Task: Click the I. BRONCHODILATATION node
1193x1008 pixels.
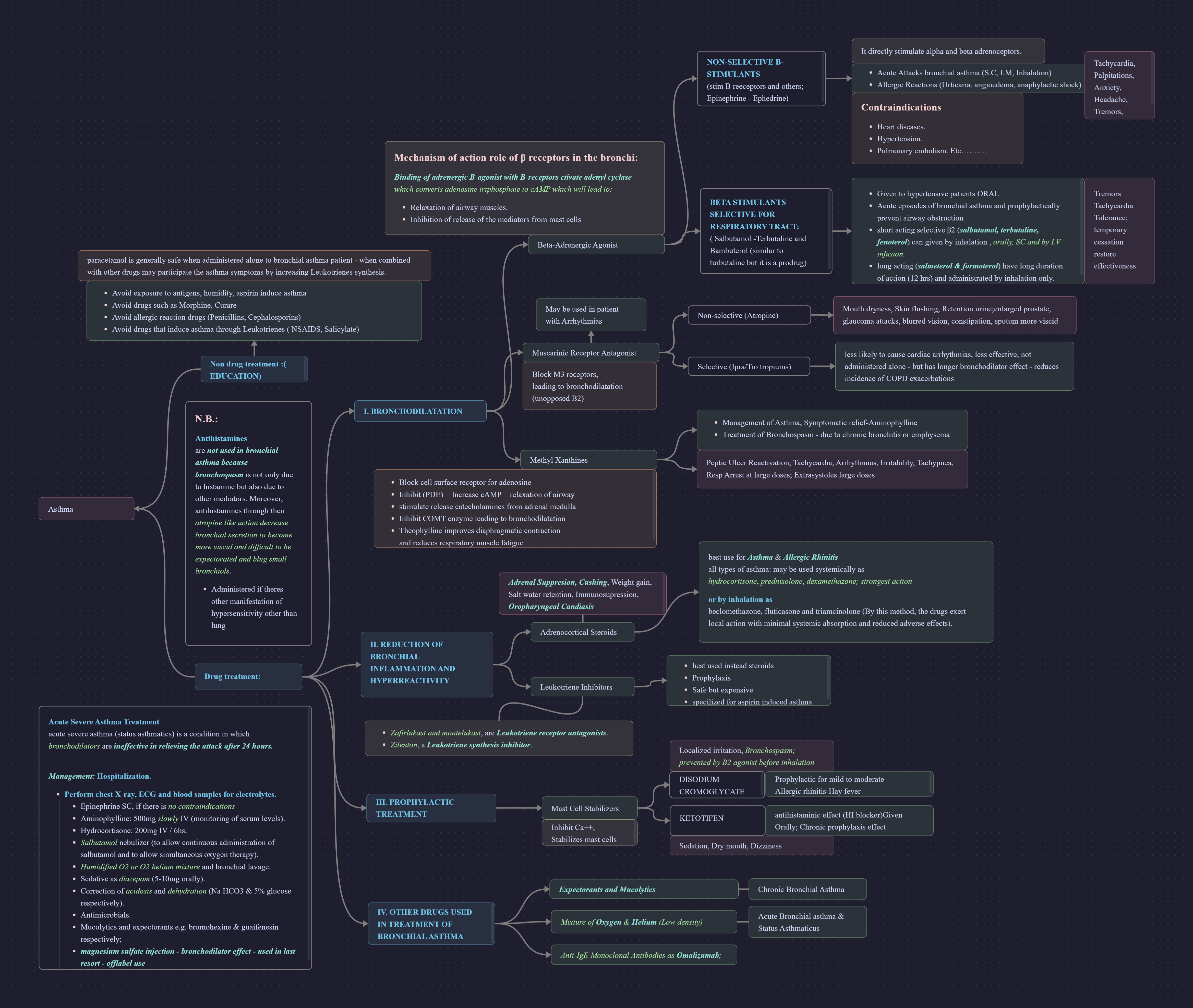Action: tap(420, 411)
